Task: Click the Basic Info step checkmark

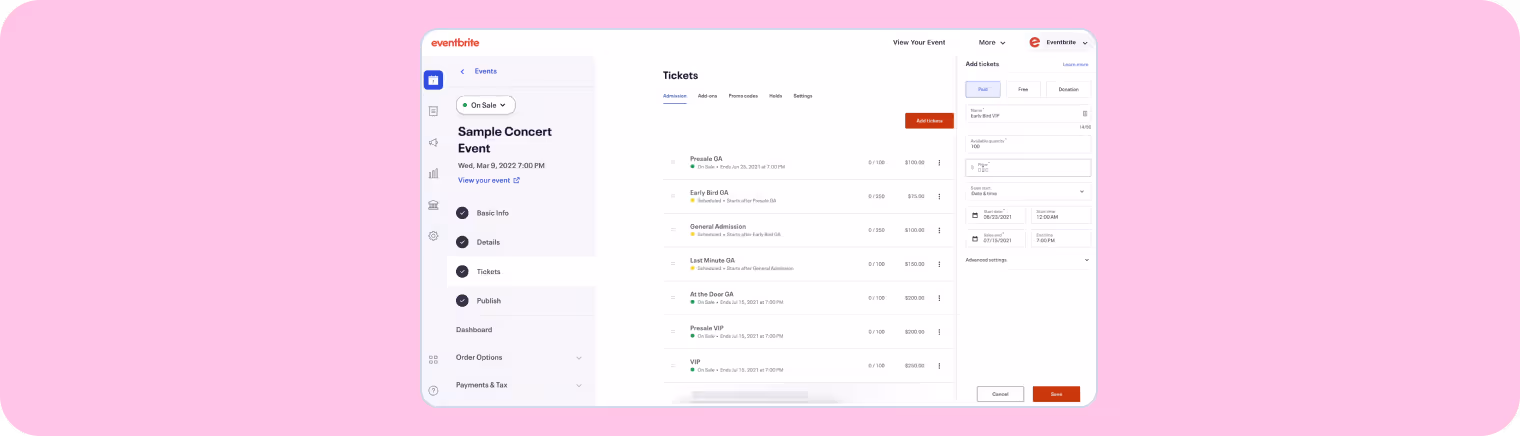Action: click(x=462, y=213)
